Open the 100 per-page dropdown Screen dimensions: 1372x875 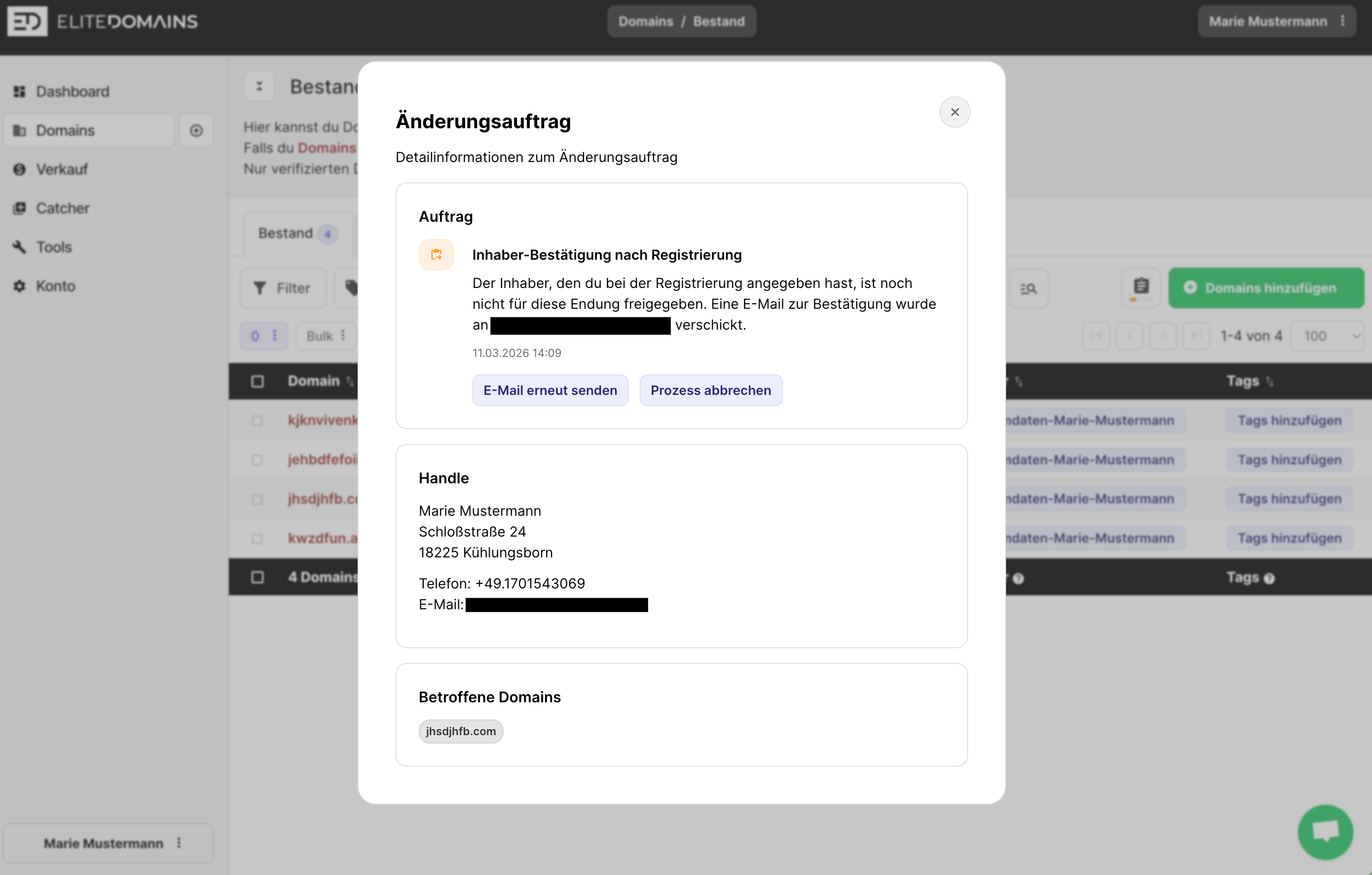[x=1327, y=336]
